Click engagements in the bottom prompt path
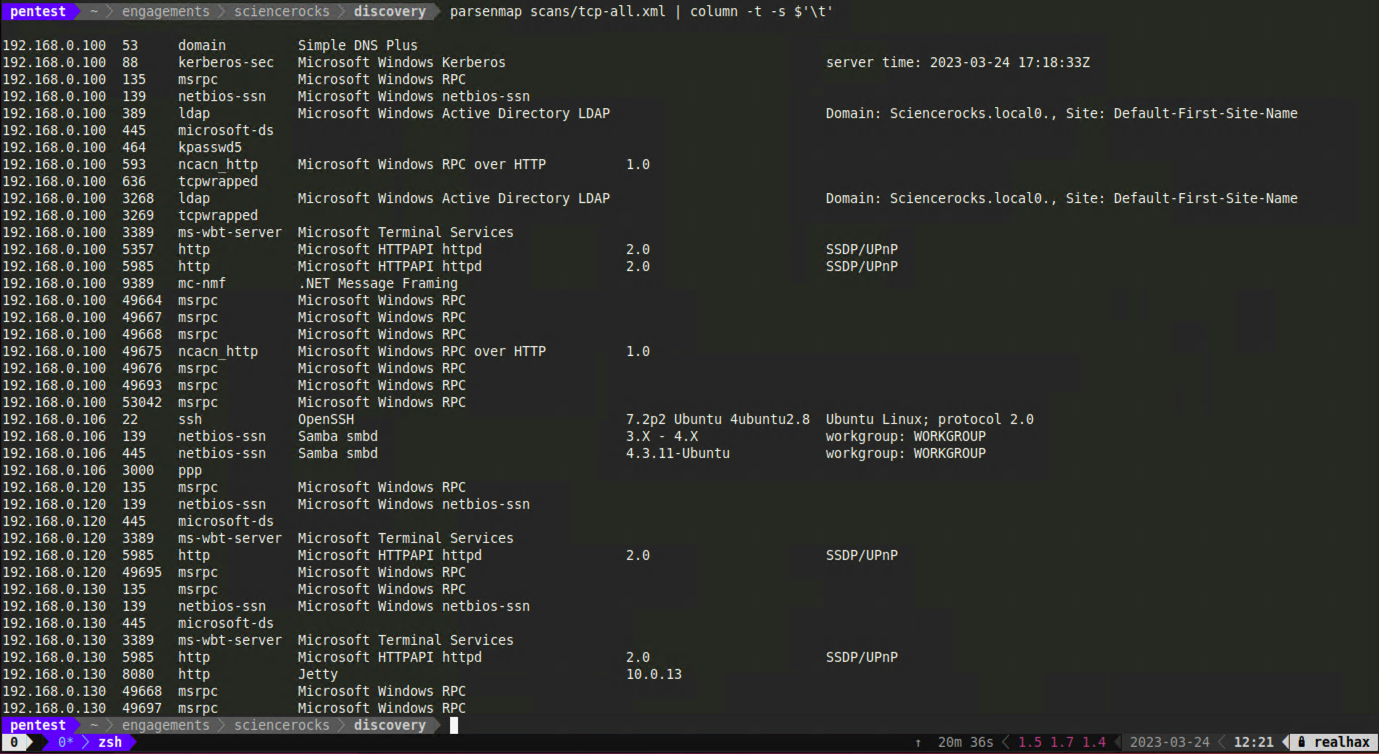Image resolution: width=1379 pixels, height=754 pixels. [165, 725]
